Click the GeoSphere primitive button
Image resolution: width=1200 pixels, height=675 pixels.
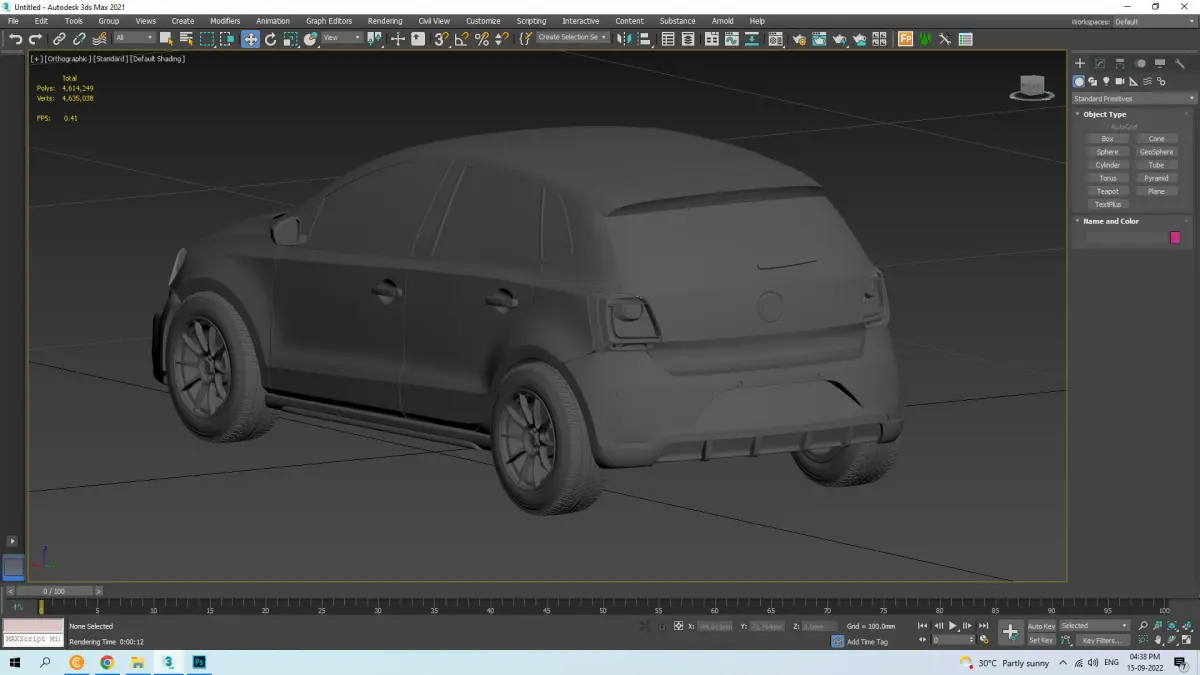[1156, 152]
